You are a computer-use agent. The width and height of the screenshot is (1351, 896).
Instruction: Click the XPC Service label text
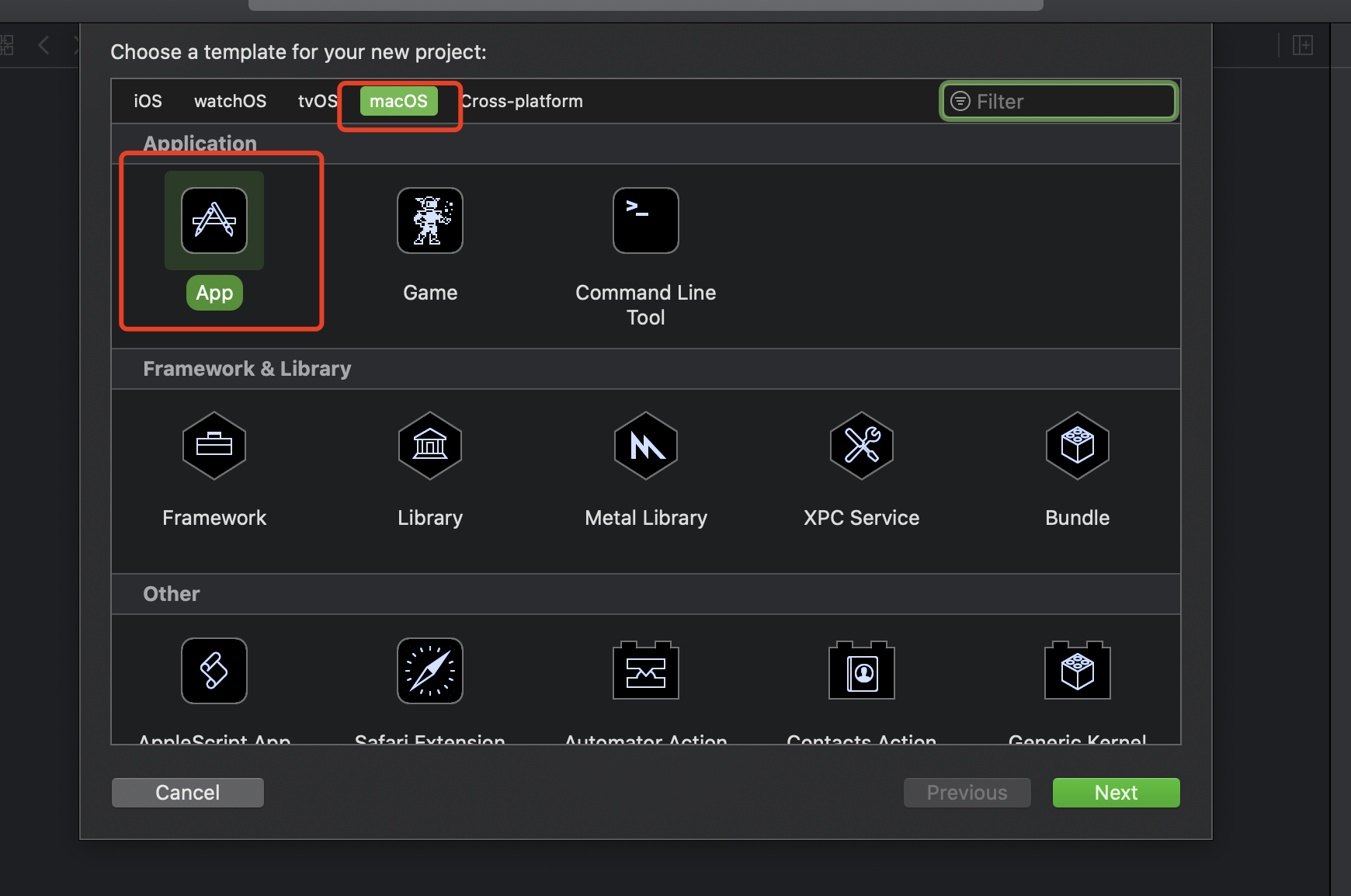click(862, 518)
